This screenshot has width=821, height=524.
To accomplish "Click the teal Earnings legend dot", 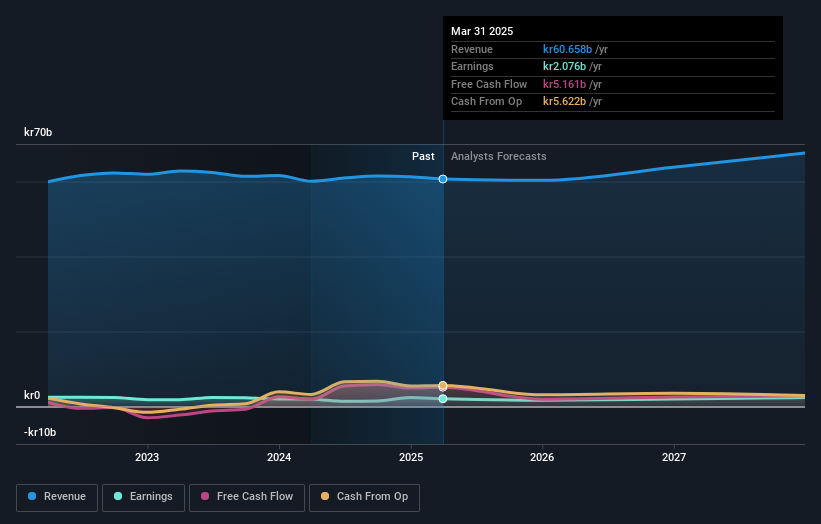I will [x=118, y=496].
